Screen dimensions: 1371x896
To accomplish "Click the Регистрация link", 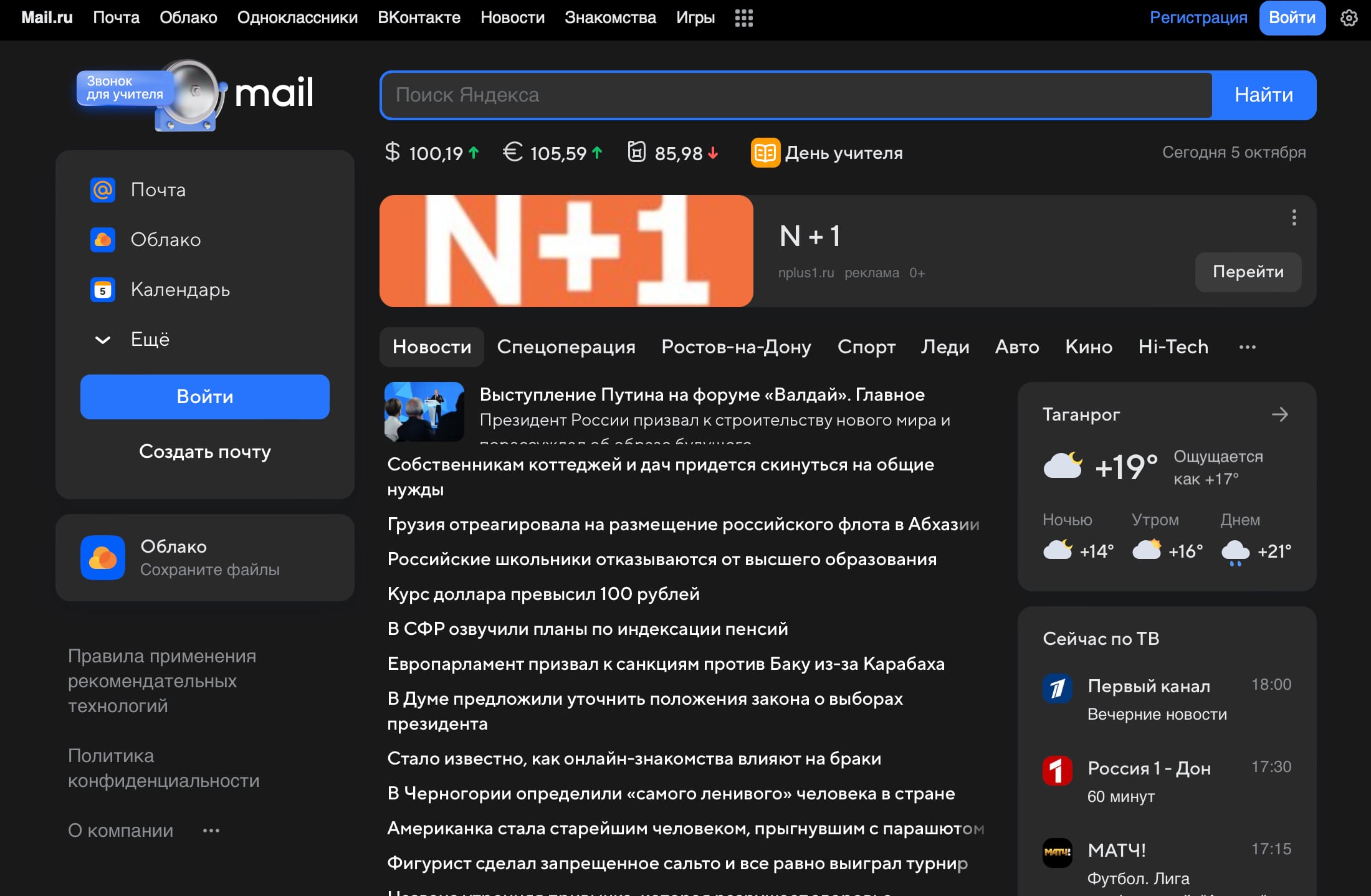I will (1198, 17).
